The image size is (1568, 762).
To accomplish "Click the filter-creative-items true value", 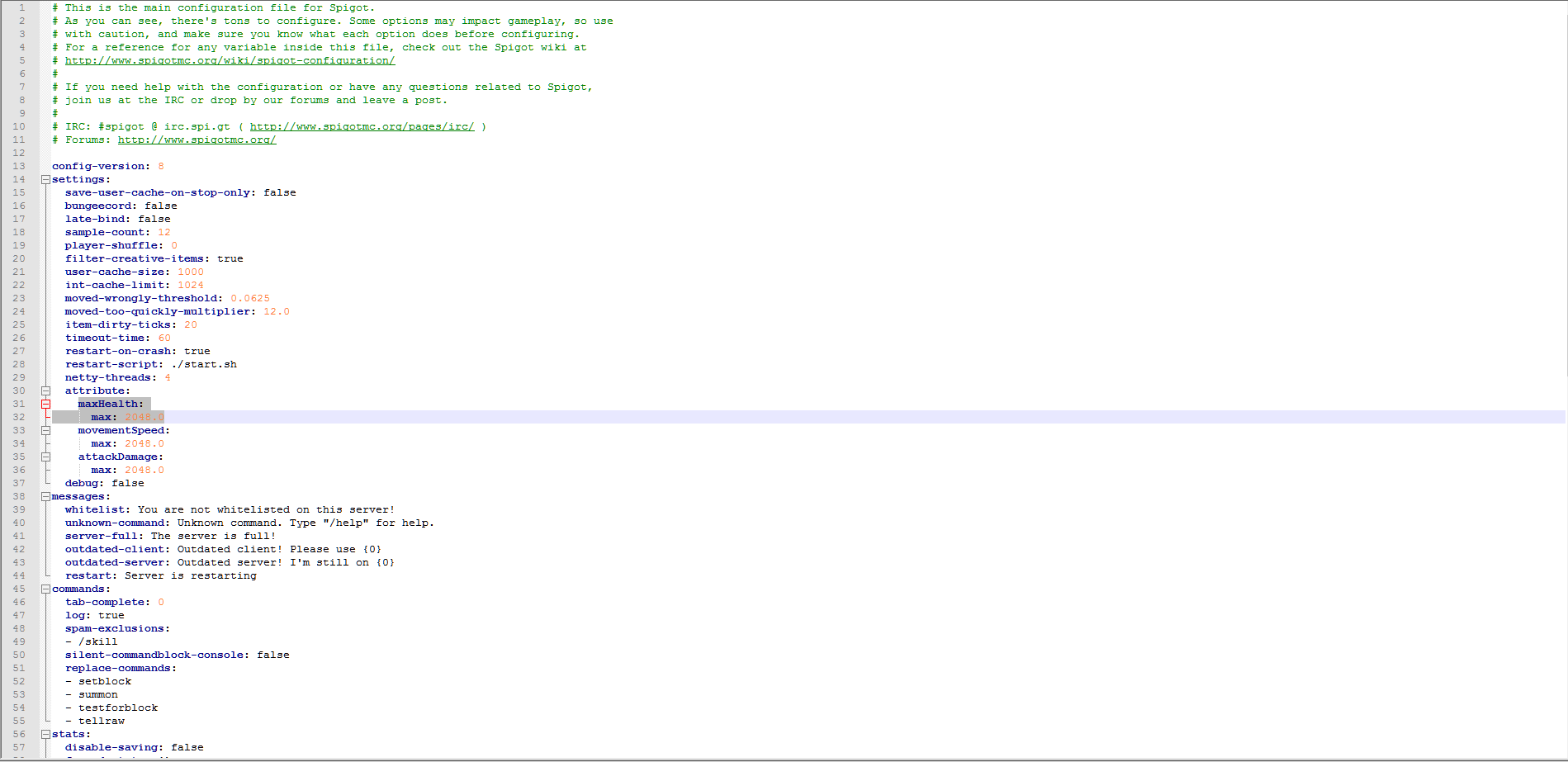I will (x=230, y=258).
